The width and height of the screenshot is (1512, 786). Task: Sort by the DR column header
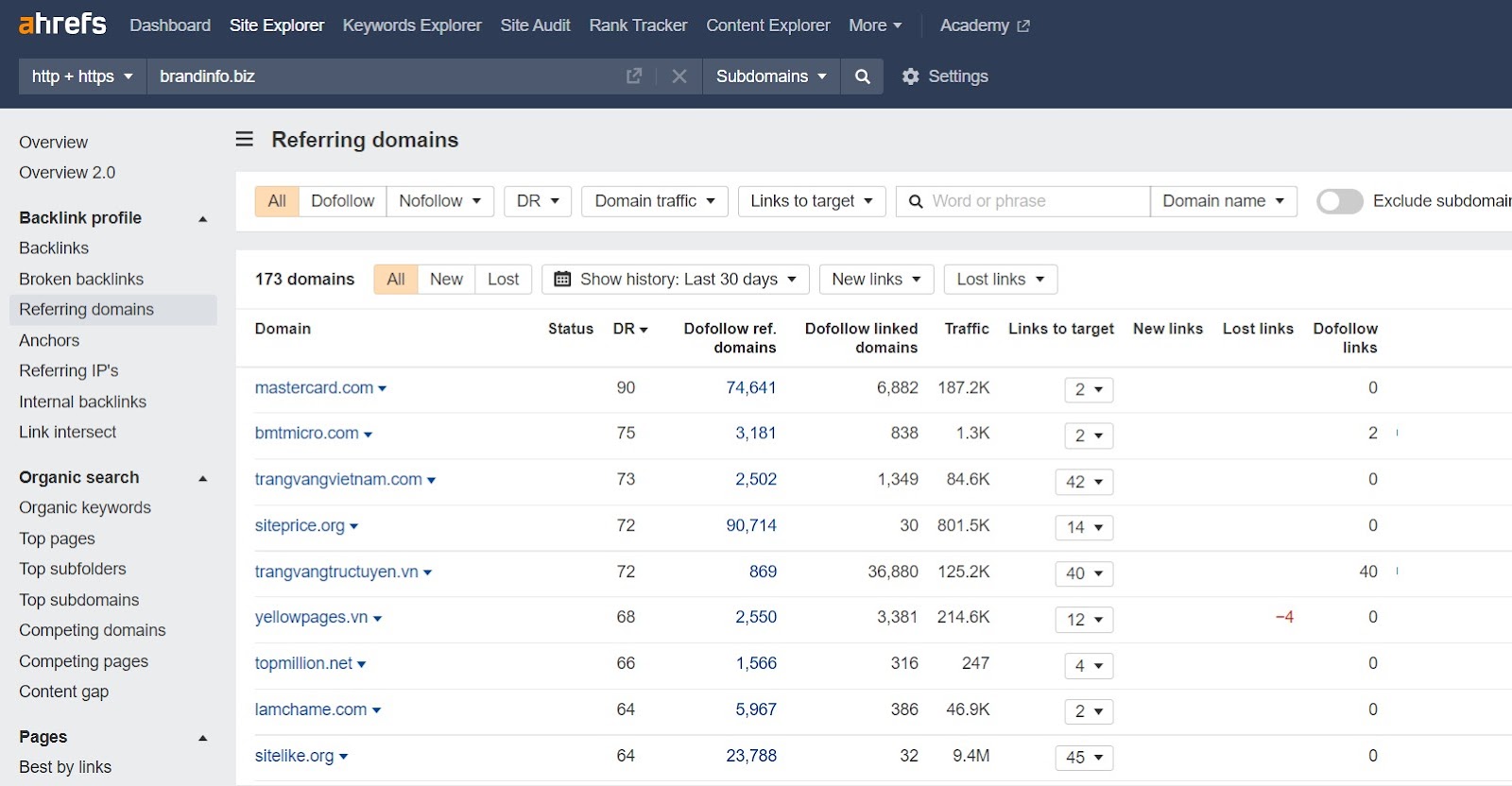click(629, 329)
